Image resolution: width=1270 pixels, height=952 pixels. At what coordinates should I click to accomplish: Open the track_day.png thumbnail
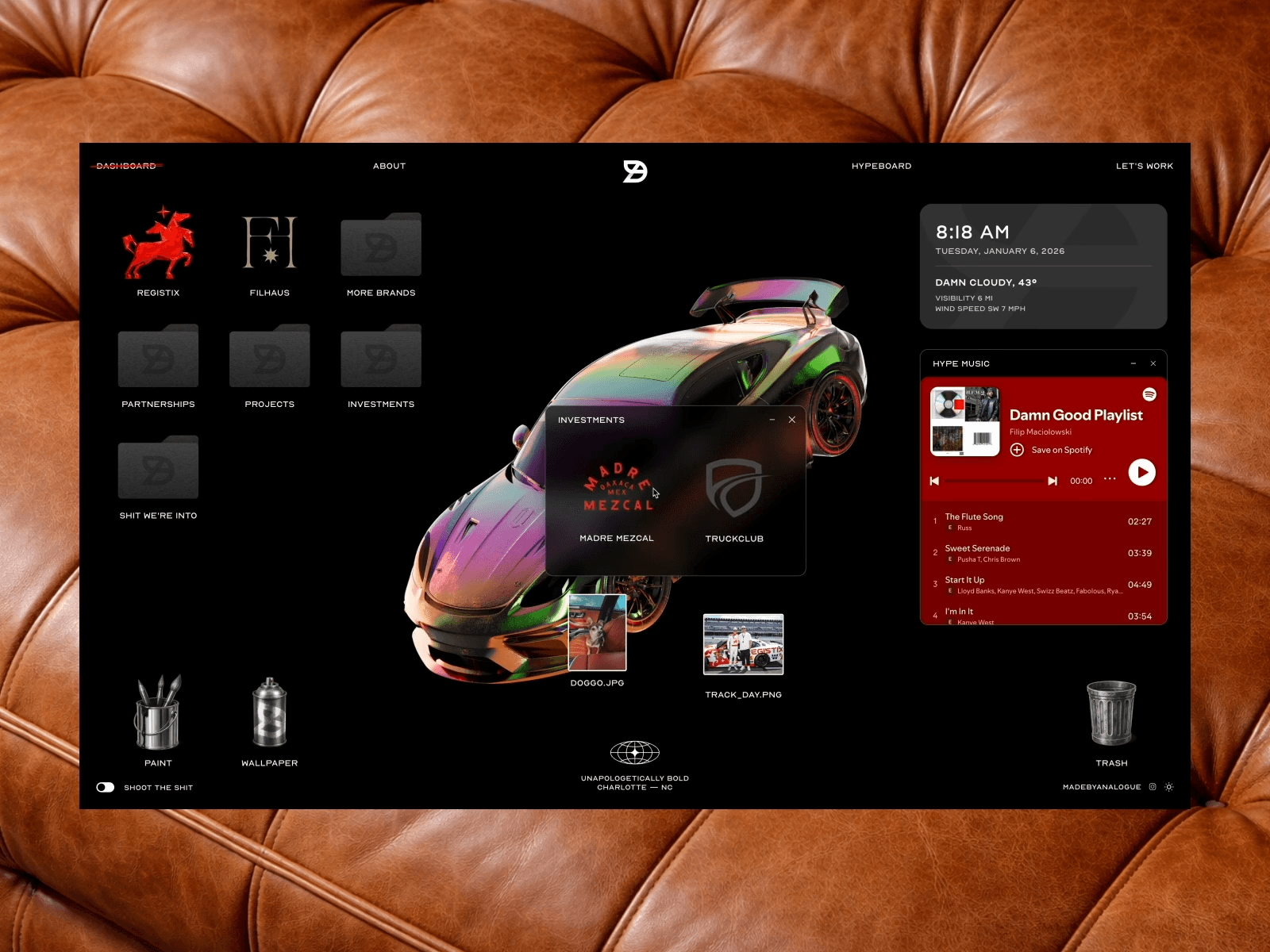pos(744,644)
